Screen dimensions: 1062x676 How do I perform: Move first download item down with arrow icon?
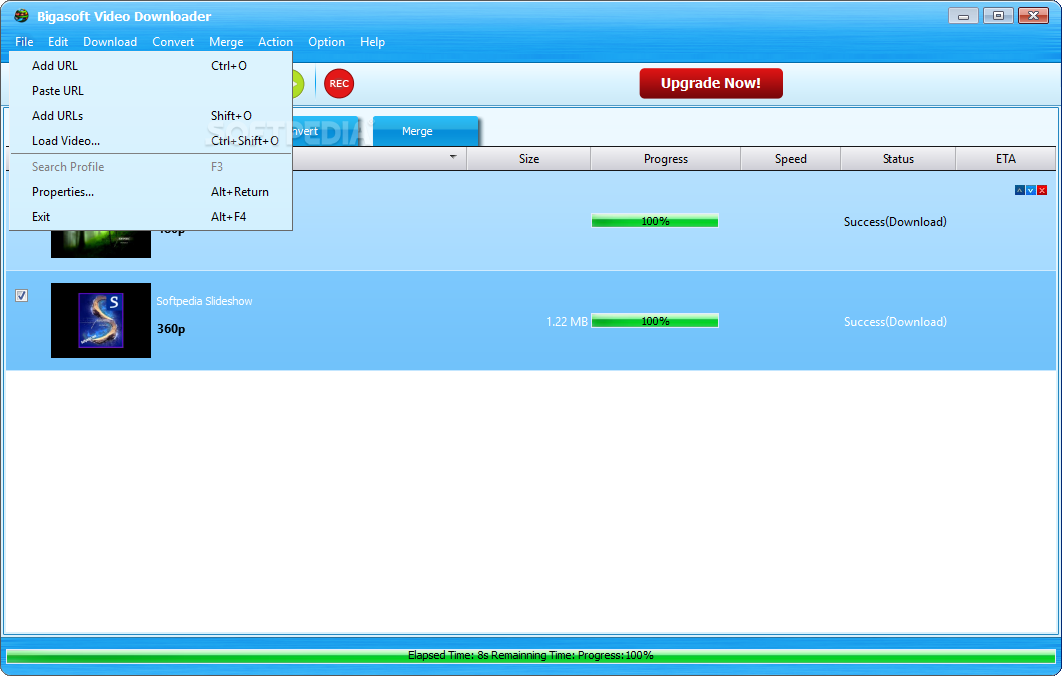1030,190
